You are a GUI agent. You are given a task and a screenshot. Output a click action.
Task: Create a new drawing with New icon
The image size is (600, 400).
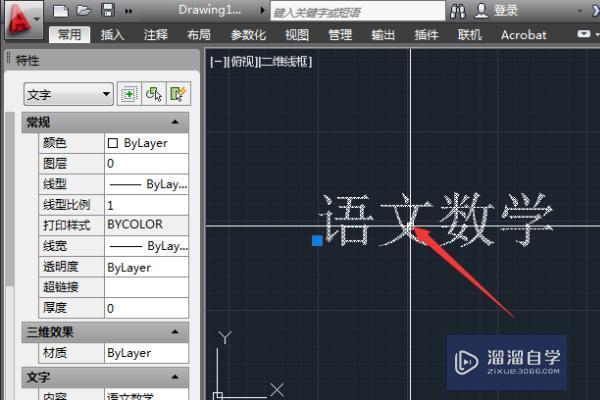(60, 10)
